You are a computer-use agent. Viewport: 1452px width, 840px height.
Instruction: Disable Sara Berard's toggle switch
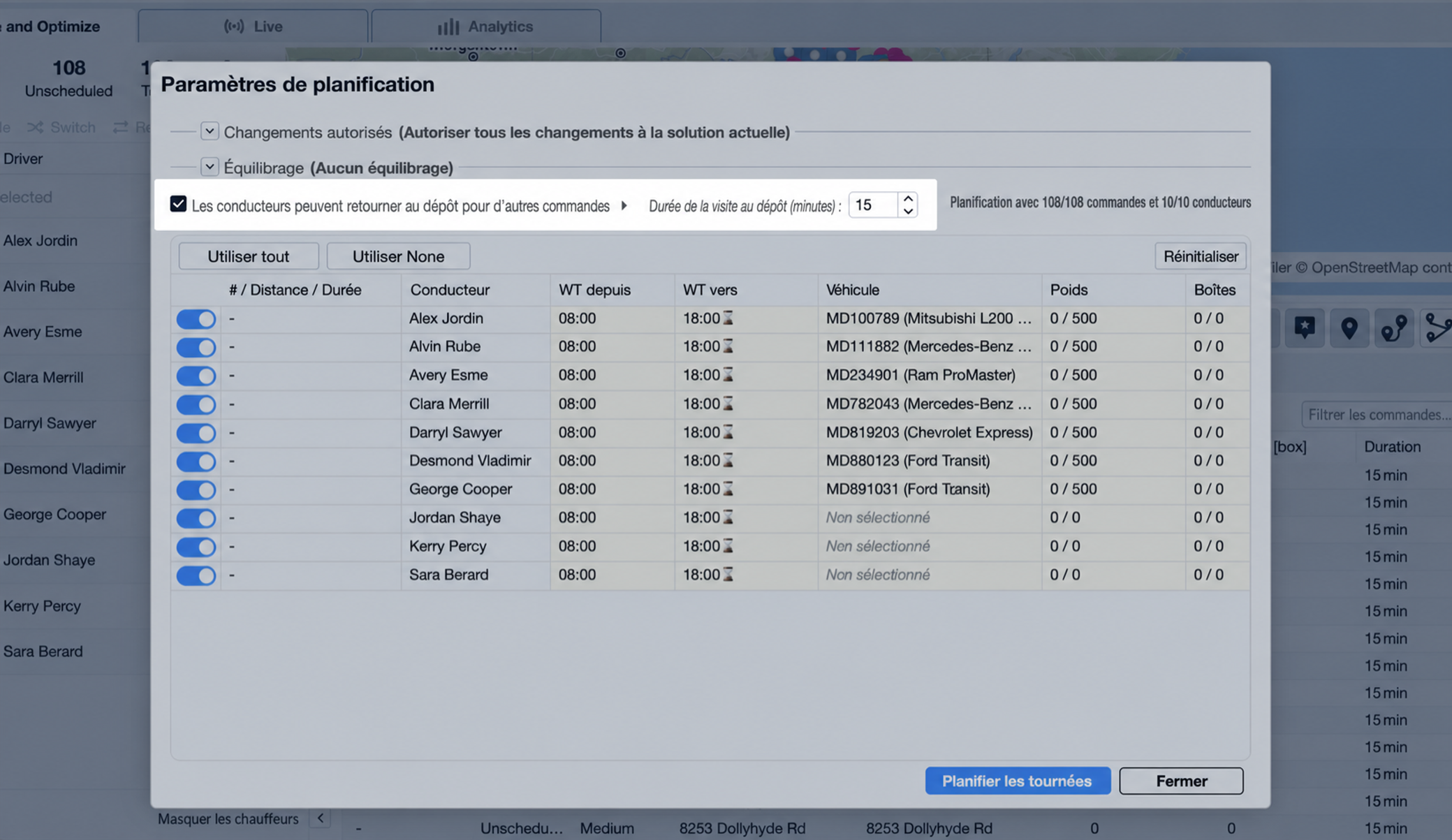(x=196, y=575)
